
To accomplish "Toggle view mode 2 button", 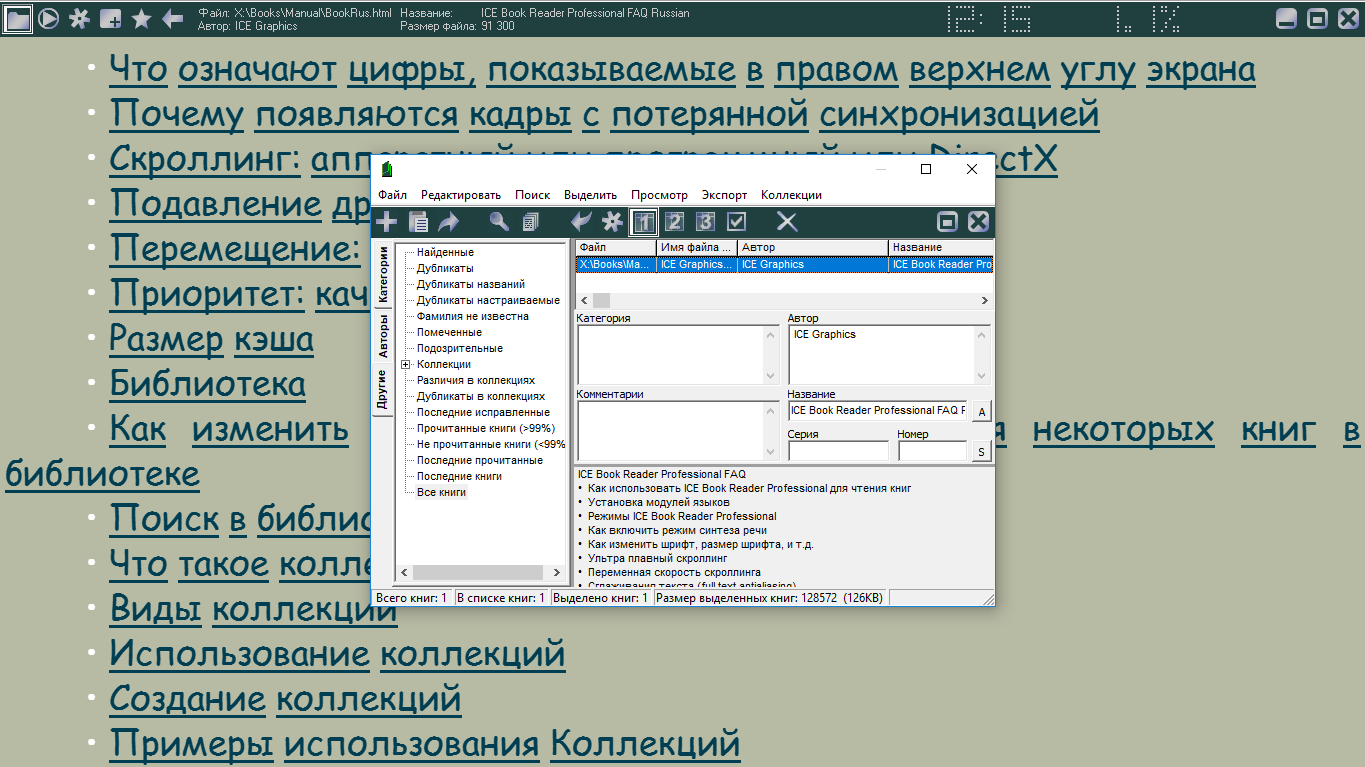I will pos(675,222).
